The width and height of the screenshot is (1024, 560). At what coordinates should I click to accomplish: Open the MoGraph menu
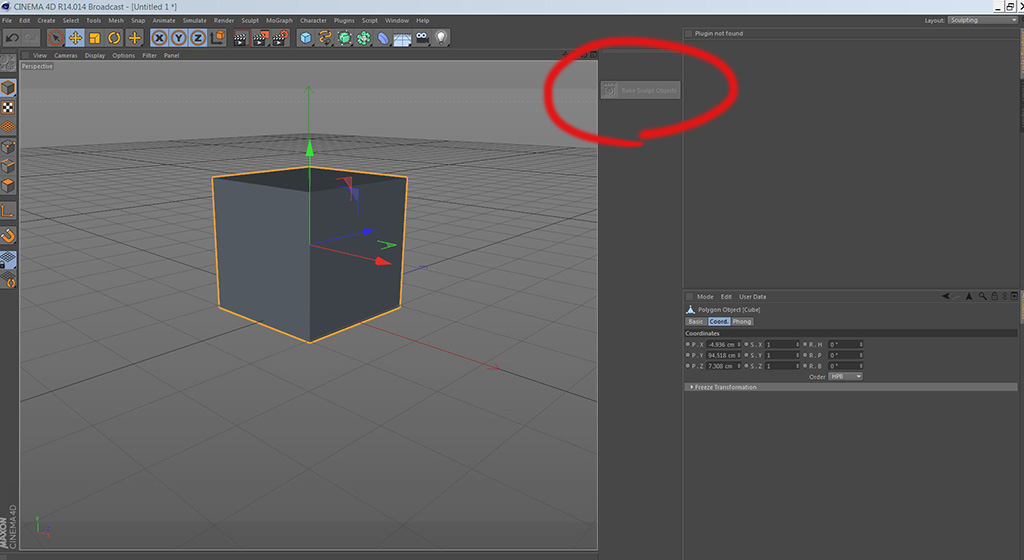280,20
